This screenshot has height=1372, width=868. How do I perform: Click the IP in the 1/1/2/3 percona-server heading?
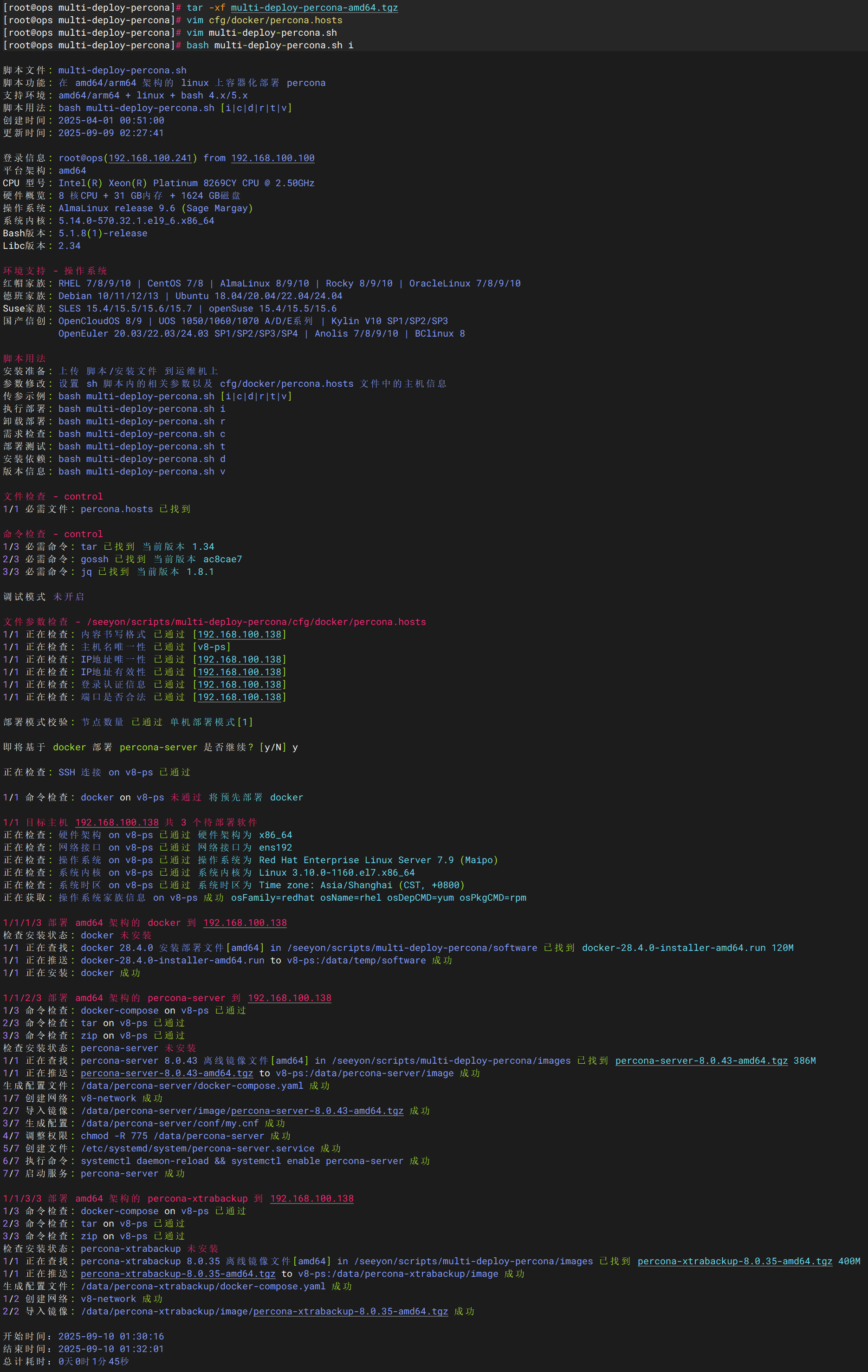click(289, 998)
